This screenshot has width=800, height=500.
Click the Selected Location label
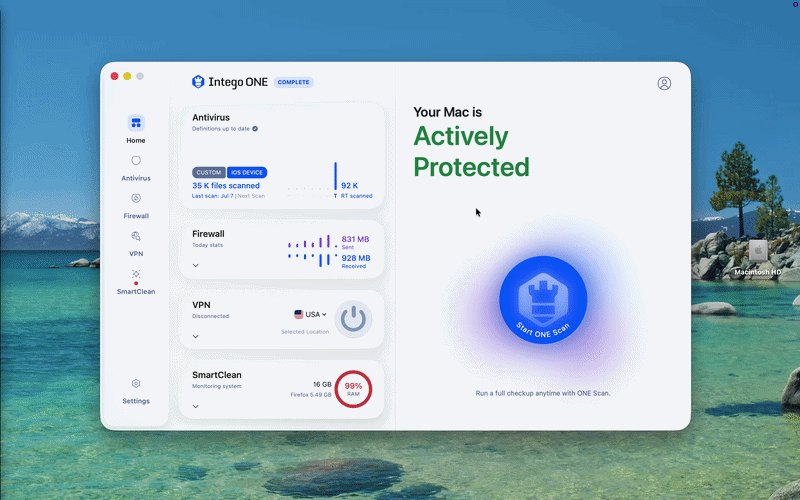[x=305, y=332]
